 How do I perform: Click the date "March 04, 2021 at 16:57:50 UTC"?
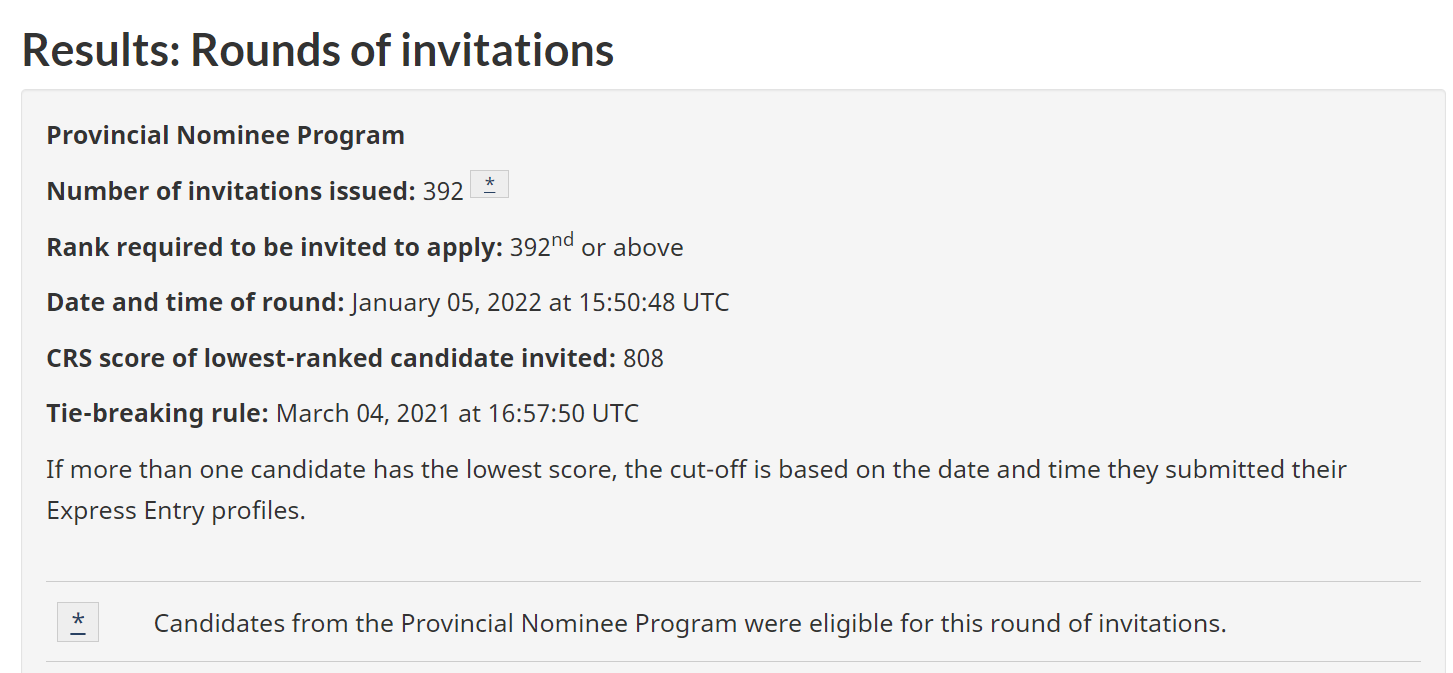click(457, 413)
